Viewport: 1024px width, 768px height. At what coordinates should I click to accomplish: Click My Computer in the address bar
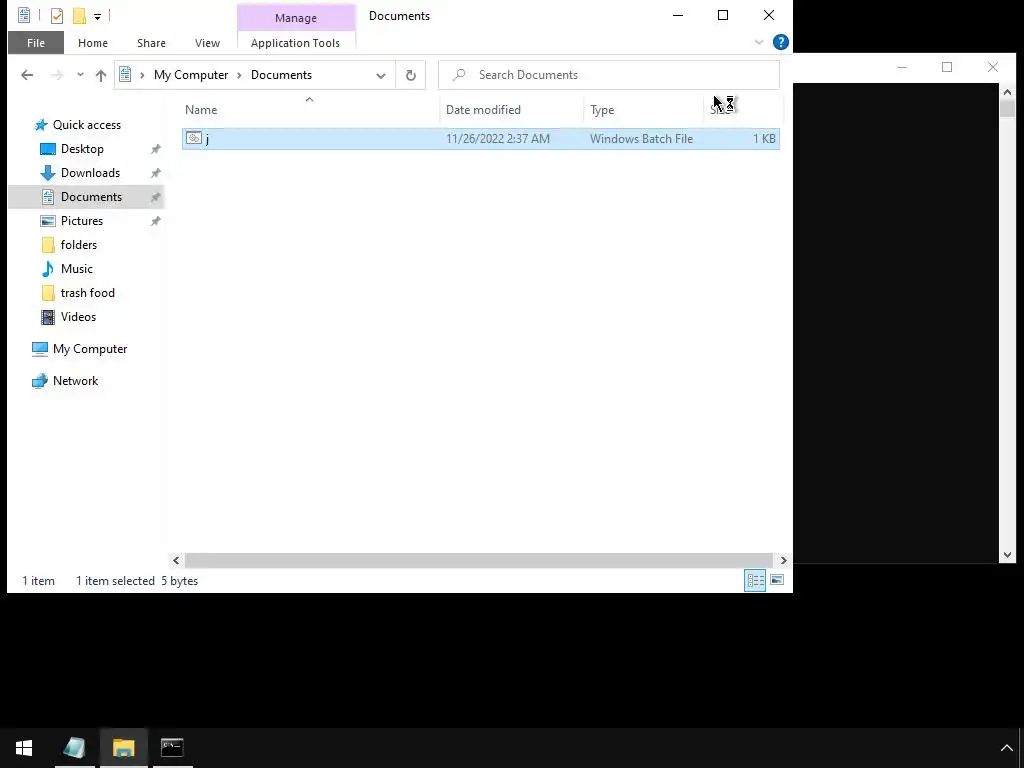coord(191,75)
